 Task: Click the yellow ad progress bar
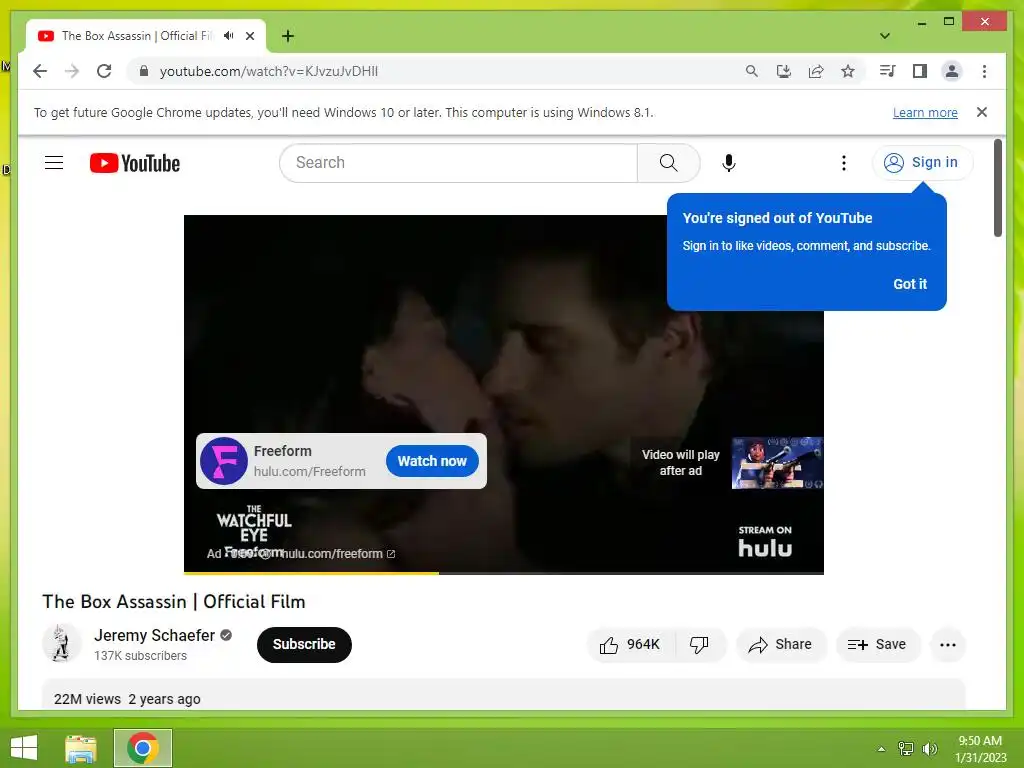click(312, 573)
